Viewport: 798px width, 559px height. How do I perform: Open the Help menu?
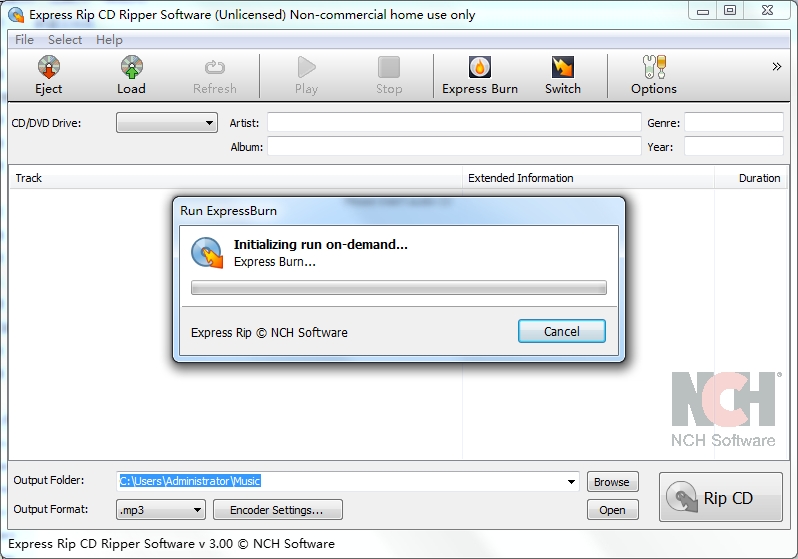click(109, 40)
